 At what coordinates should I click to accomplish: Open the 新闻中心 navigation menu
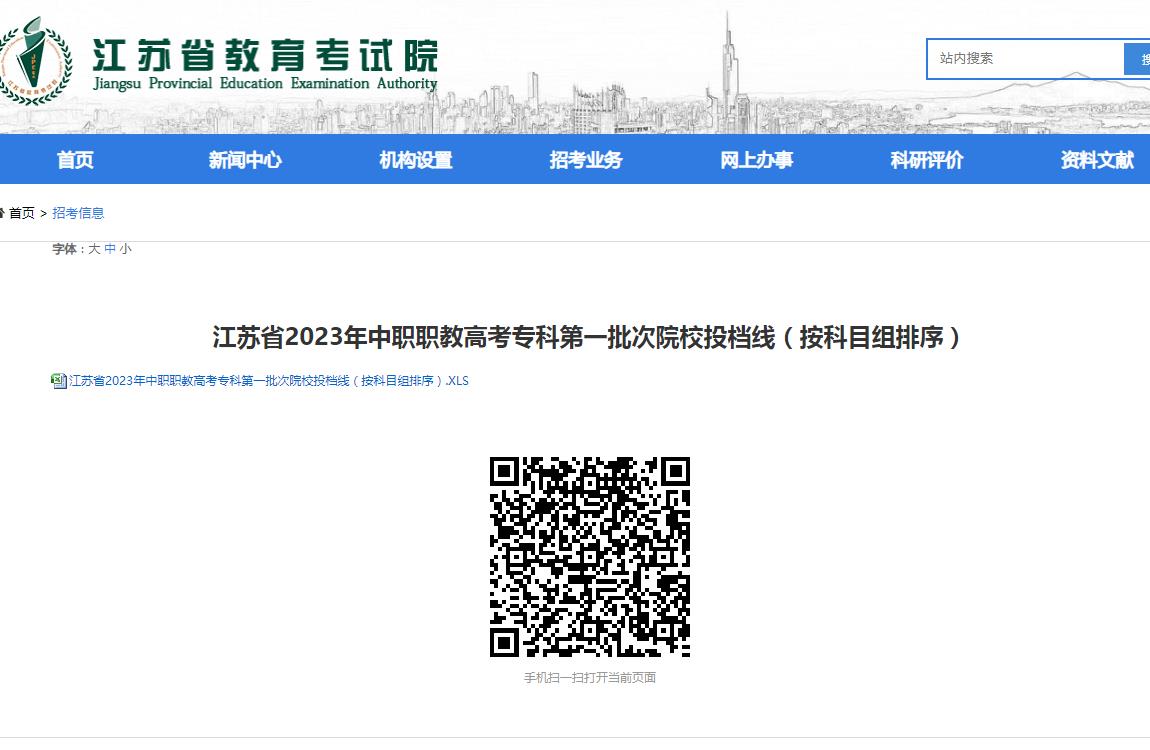point(245,159)
